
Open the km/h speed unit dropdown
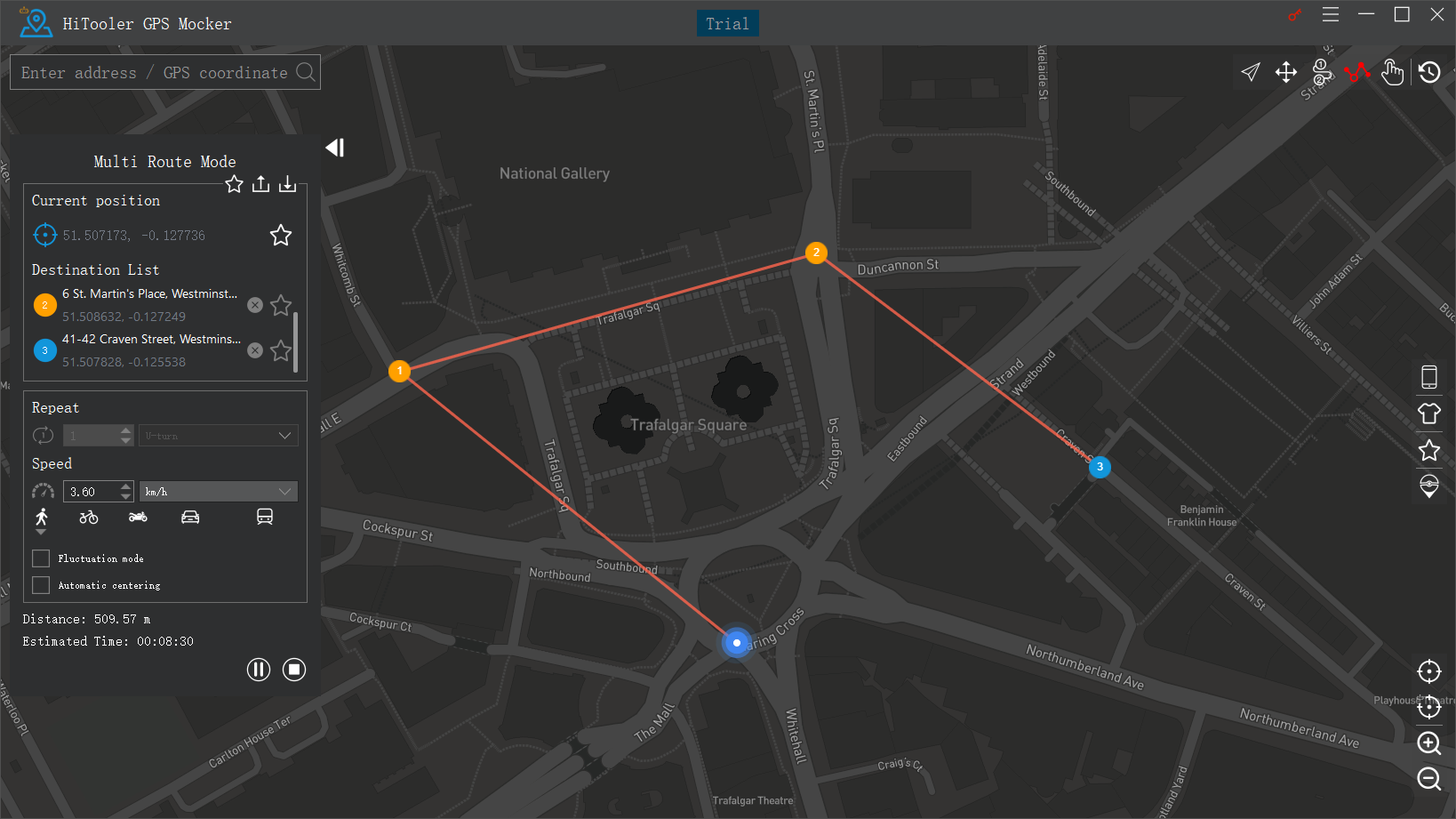point(218,491)
